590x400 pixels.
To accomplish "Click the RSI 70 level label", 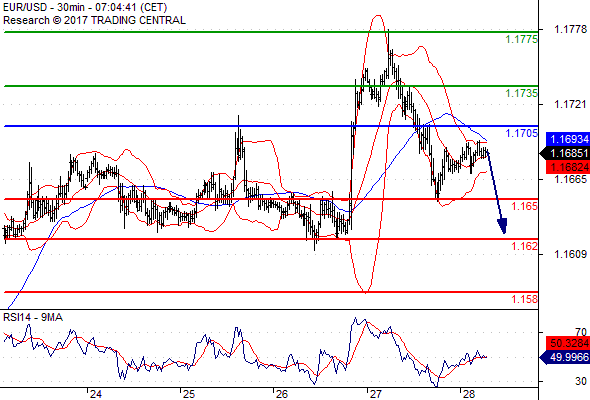I will 581,332.
